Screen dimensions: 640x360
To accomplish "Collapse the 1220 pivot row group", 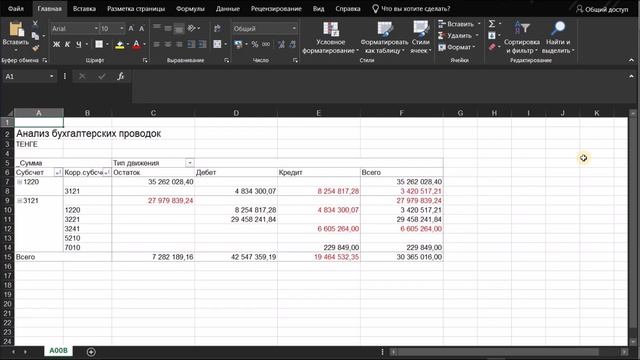I will [19, 182].
